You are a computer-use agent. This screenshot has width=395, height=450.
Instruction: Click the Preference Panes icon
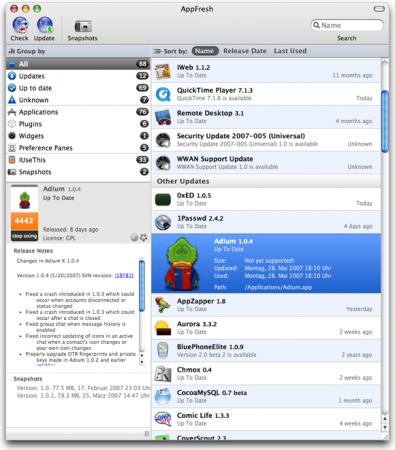coord(12,148)
